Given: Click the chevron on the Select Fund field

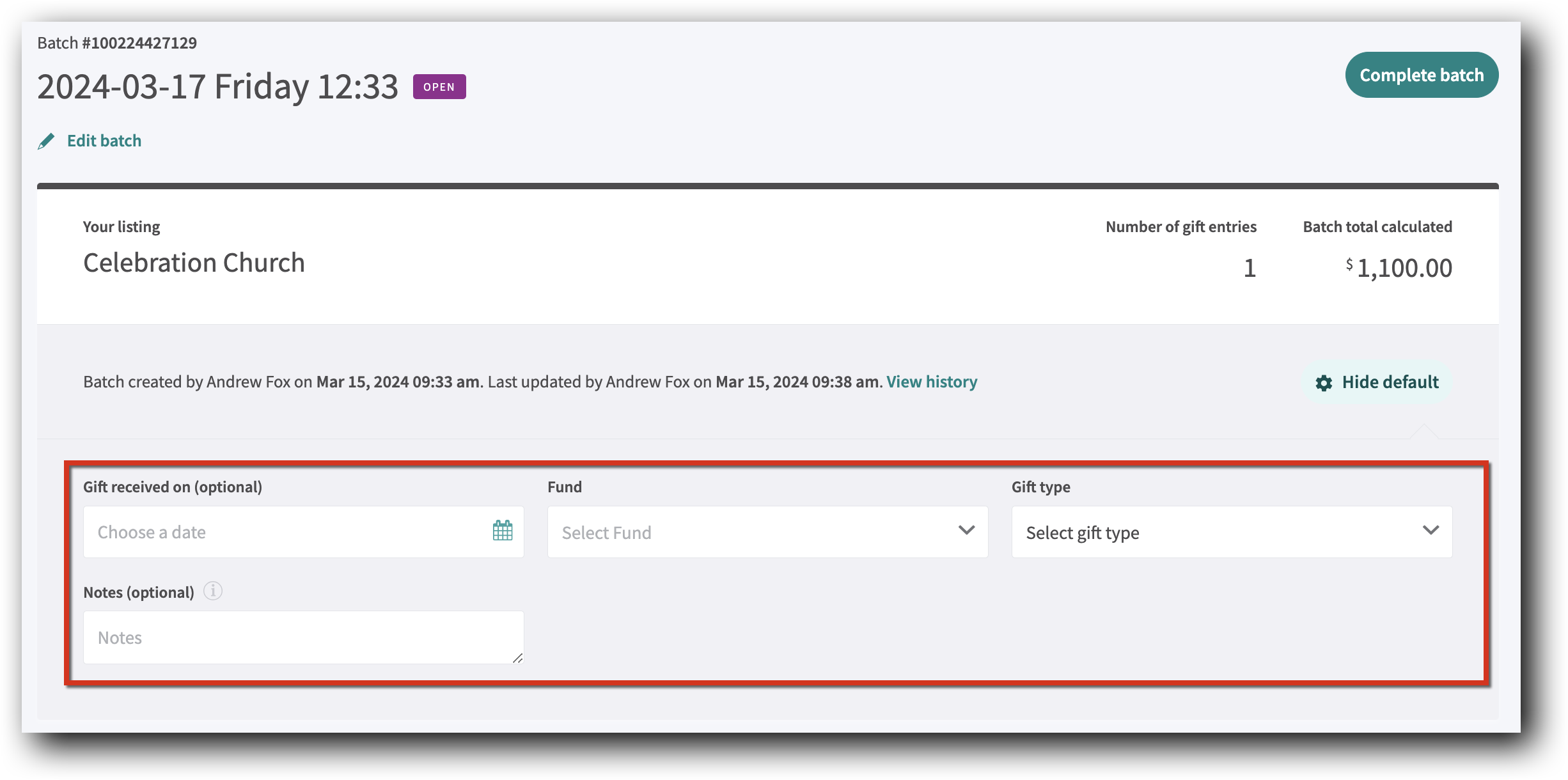Looking at the screenshot, I should point(967,531).
